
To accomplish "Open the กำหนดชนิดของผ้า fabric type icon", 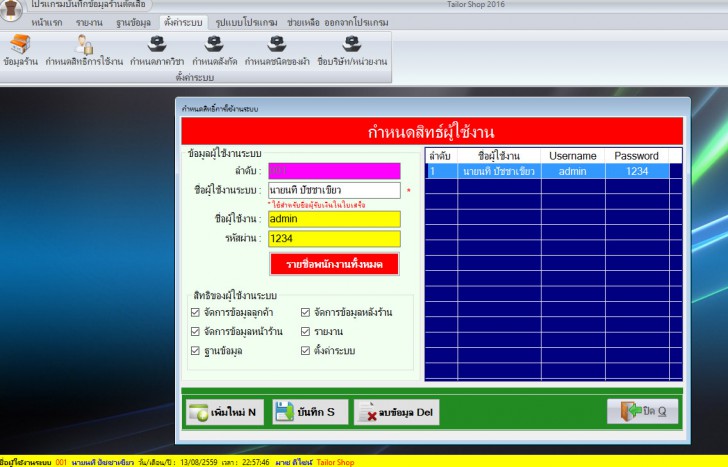I will tap(277, 50).
